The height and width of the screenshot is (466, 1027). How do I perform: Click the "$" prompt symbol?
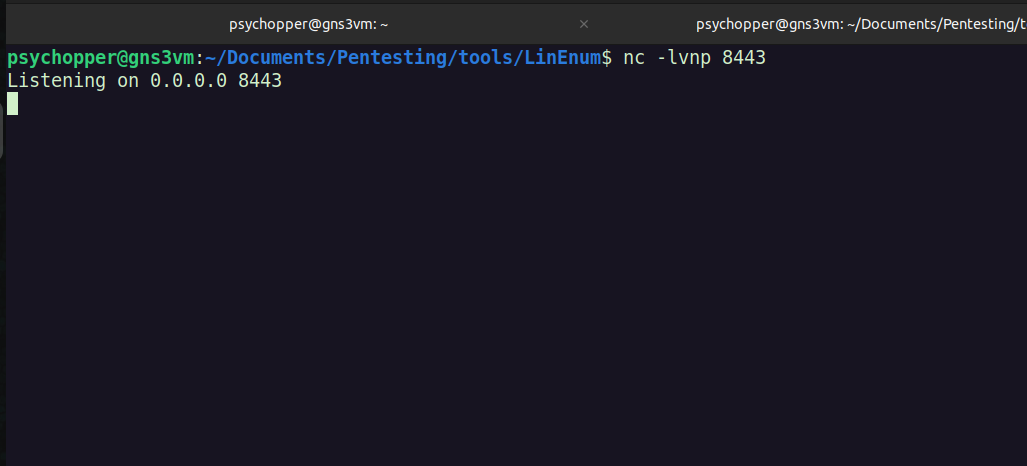coord(606,58)
